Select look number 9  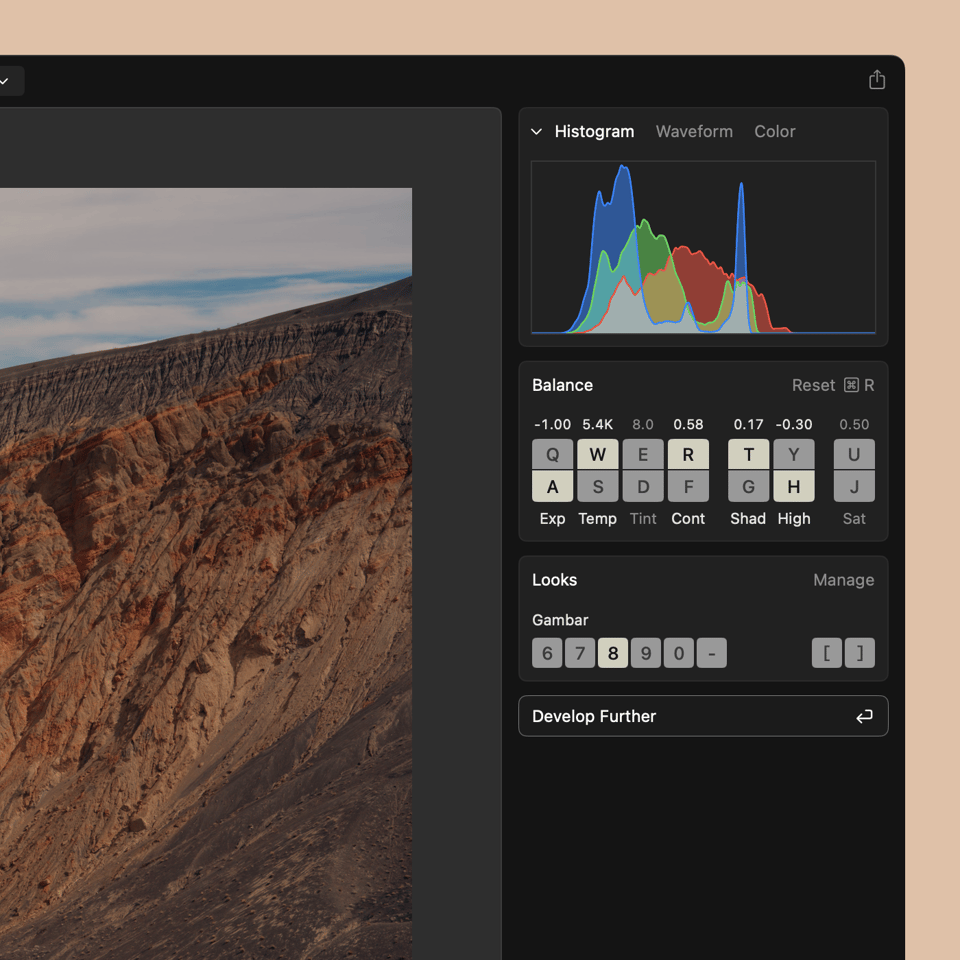click(646, 653)
